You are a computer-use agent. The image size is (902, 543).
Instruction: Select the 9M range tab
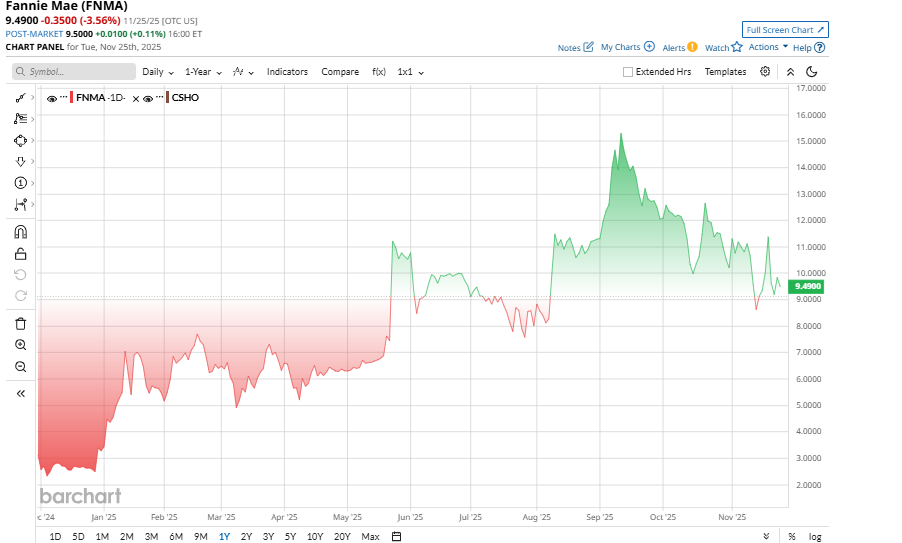(x=201, y=536)
